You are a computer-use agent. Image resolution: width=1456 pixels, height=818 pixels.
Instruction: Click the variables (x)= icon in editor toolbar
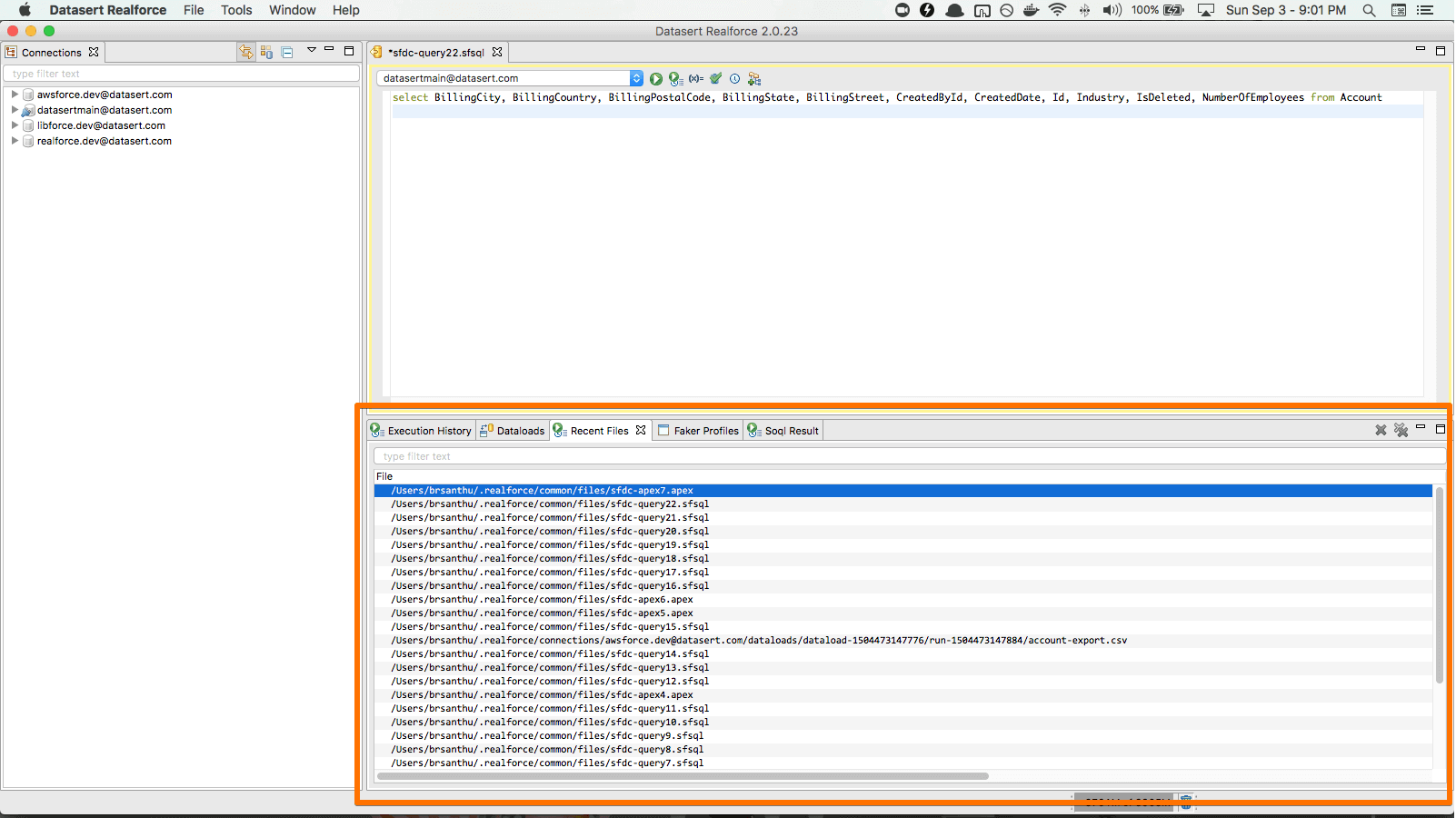[696, 79]
